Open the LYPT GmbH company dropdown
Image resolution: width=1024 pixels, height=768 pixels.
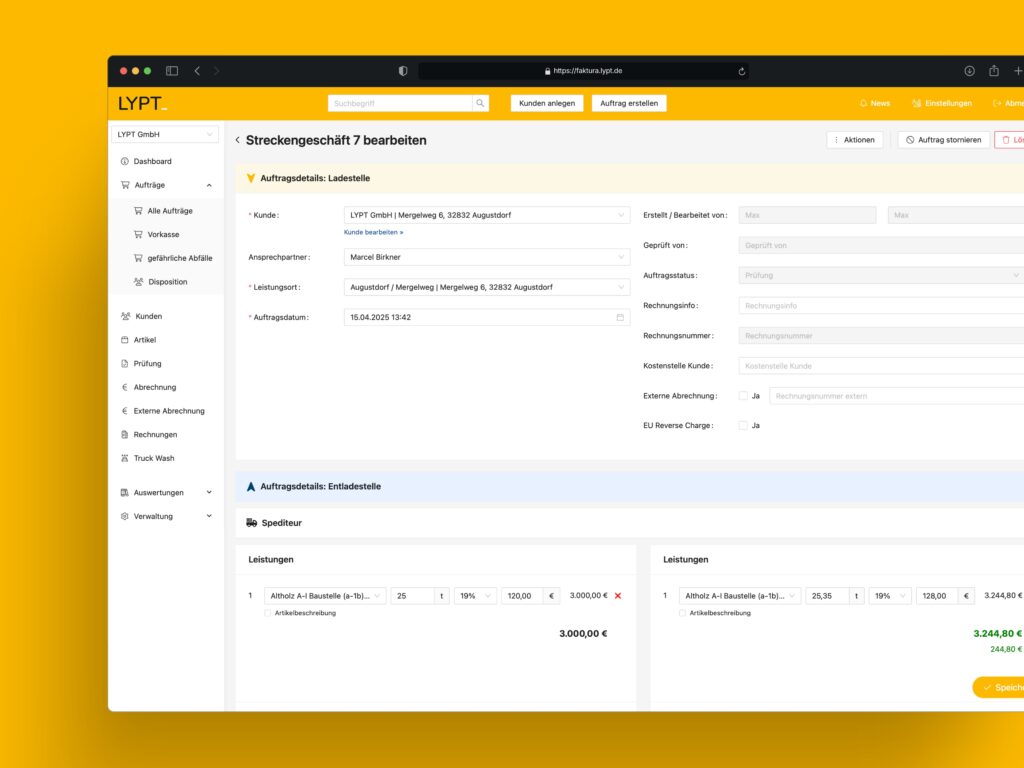(x=164, y=134)
